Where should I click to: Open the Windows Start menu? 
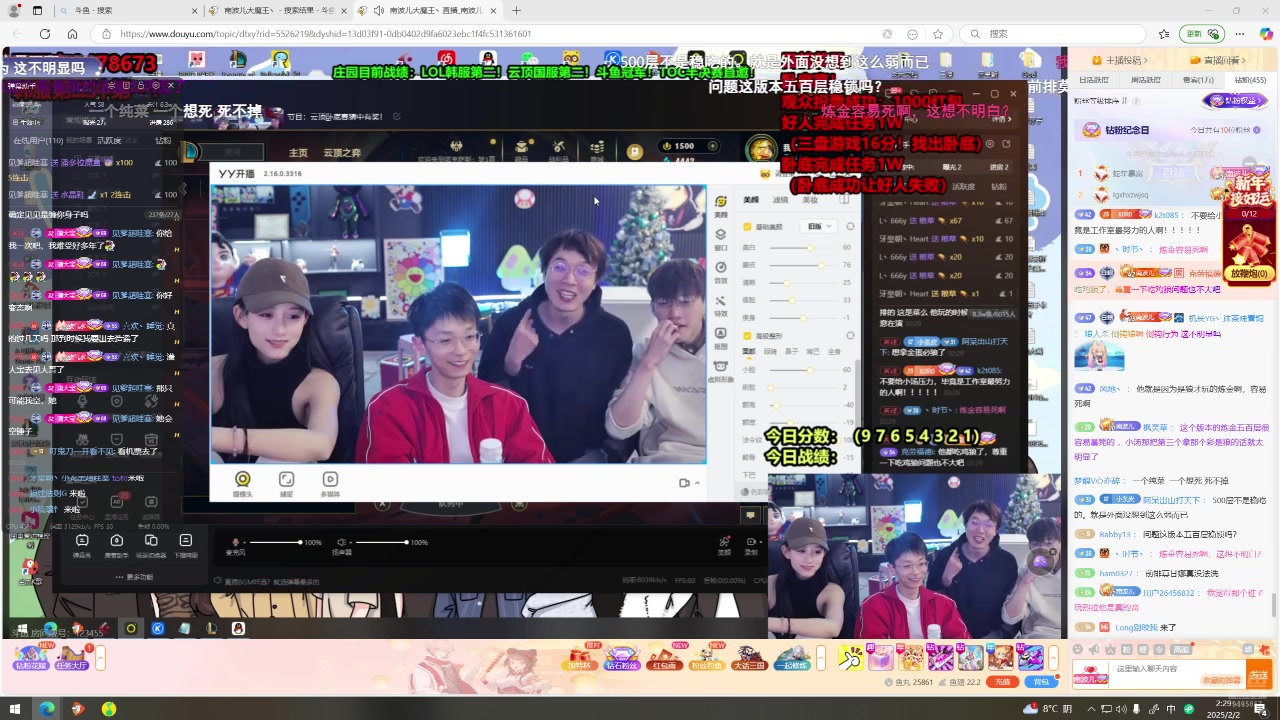pos(16,709)
